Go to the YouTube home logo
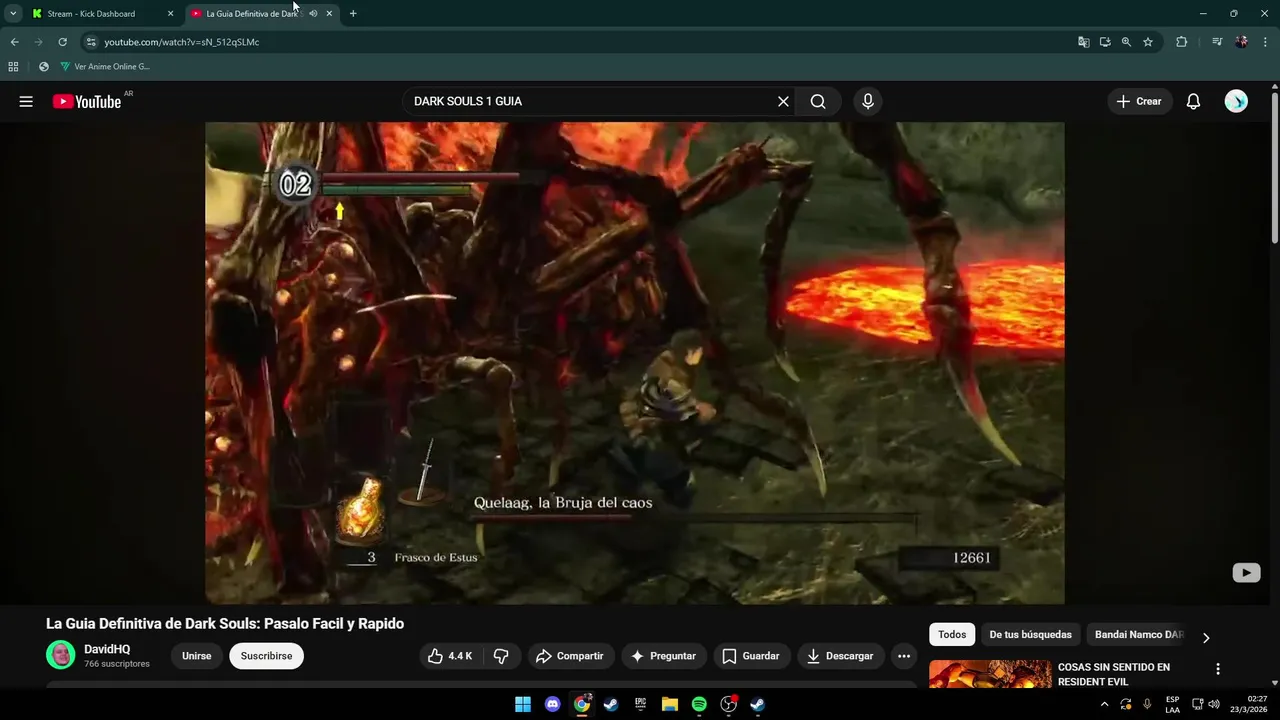This screenshot has height=720, width=1280. [87, 101]
